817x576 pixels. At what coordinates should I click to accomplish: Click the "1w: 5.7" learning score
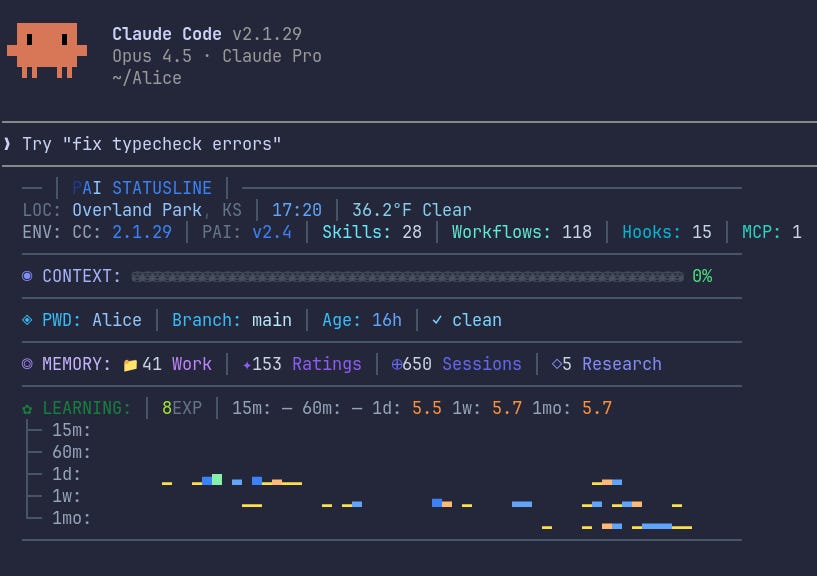[x=487, y=408]
